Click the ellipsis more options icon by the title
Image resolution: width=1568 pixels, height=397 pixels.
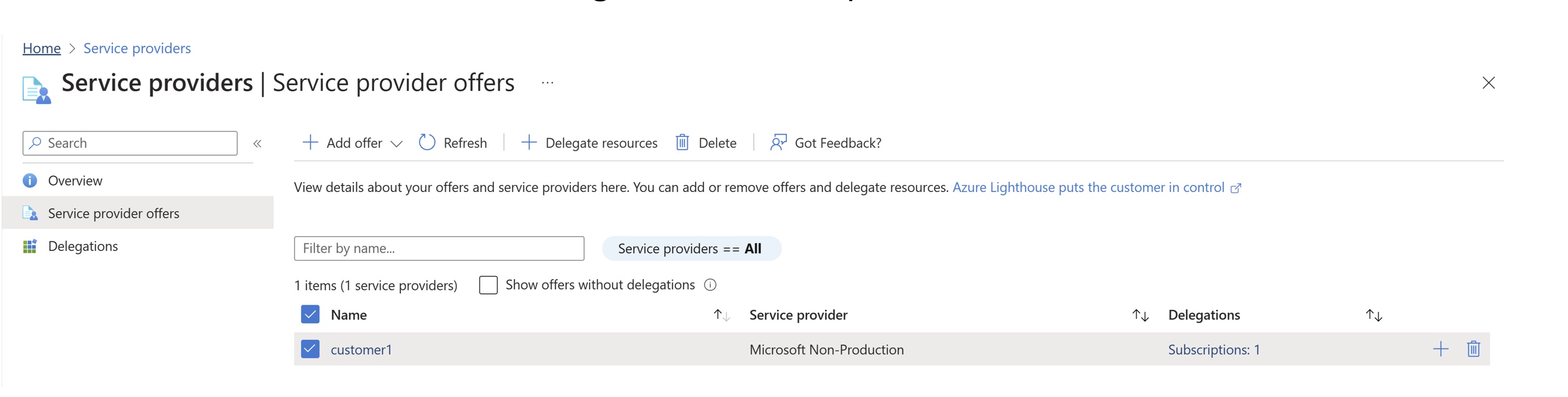coord(547,83)
